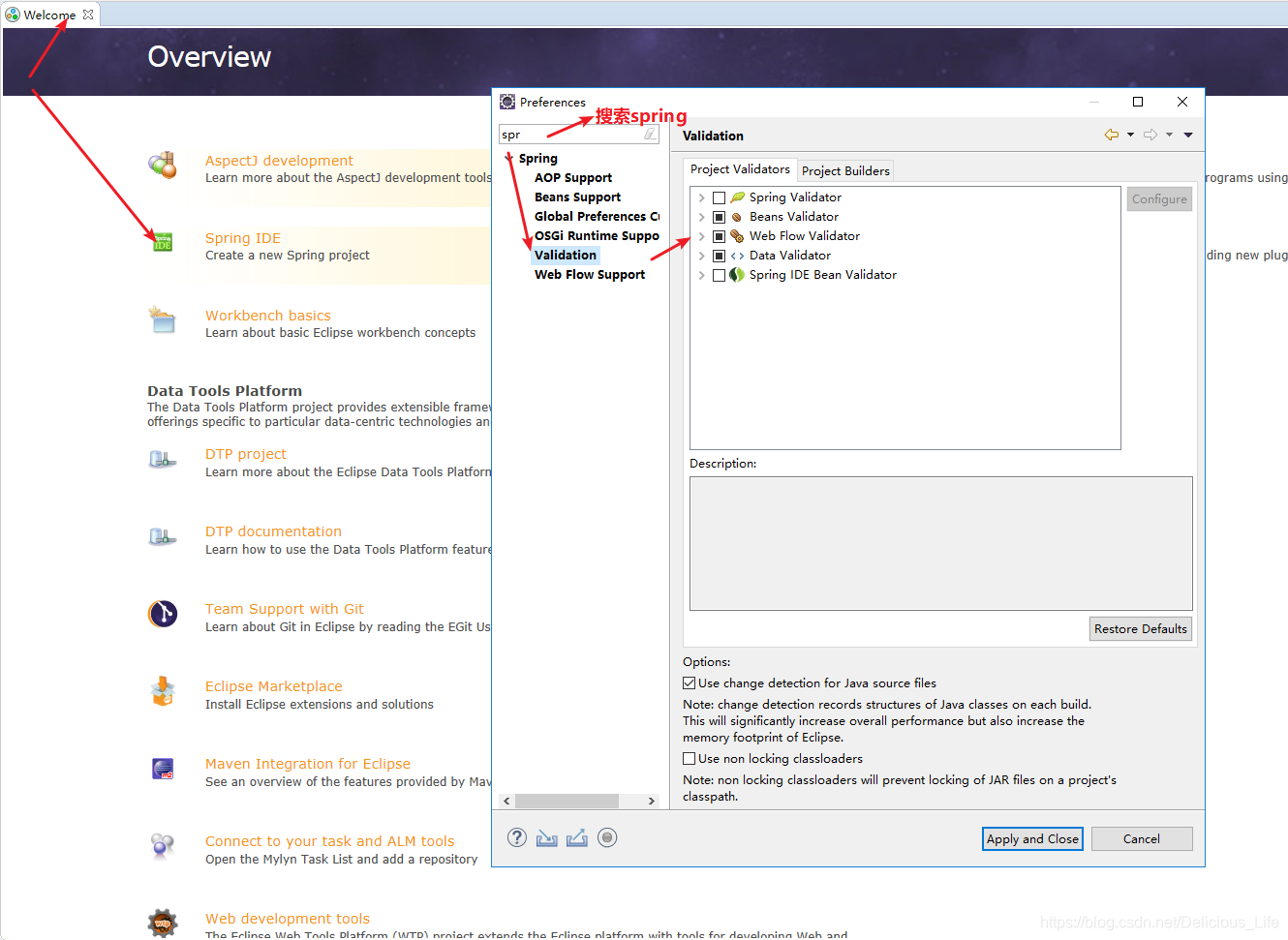This screenshot has width=1288, height=940.
Task: Click the back navigation arrow in Preferences
Action: click(1112, 136)
